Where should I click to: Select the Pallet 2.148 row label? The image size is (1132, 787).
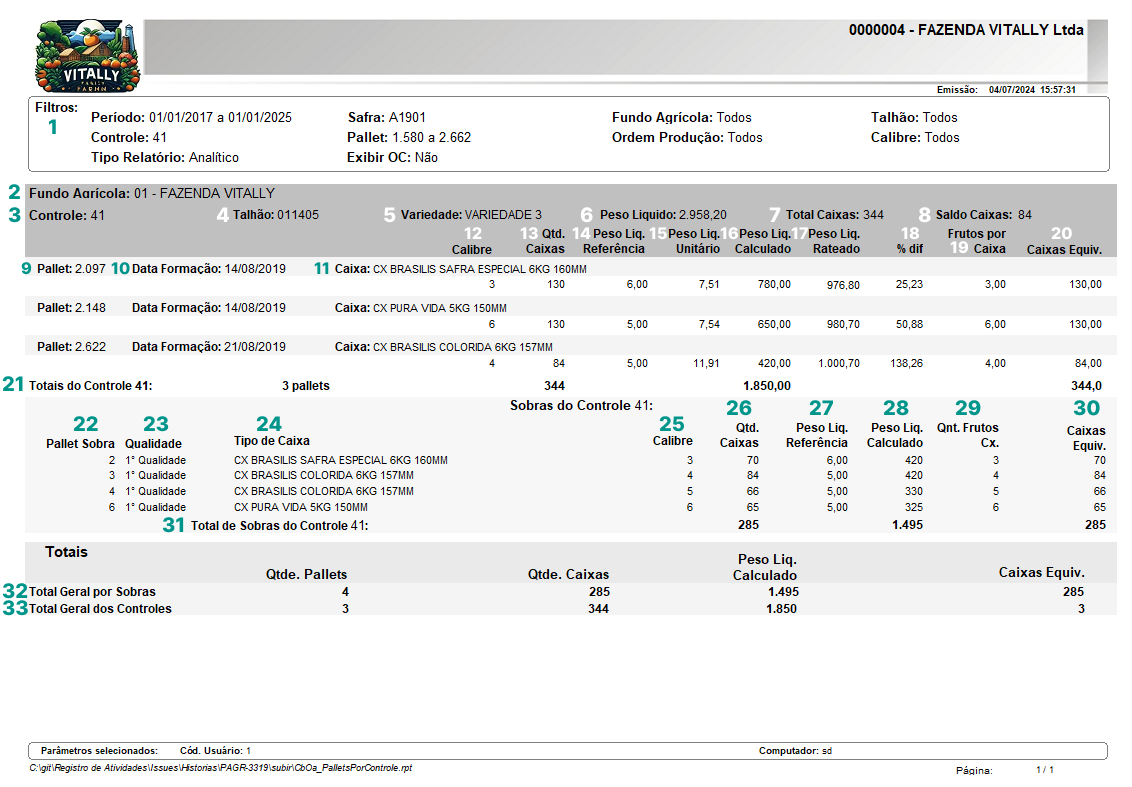pos(71,307)
